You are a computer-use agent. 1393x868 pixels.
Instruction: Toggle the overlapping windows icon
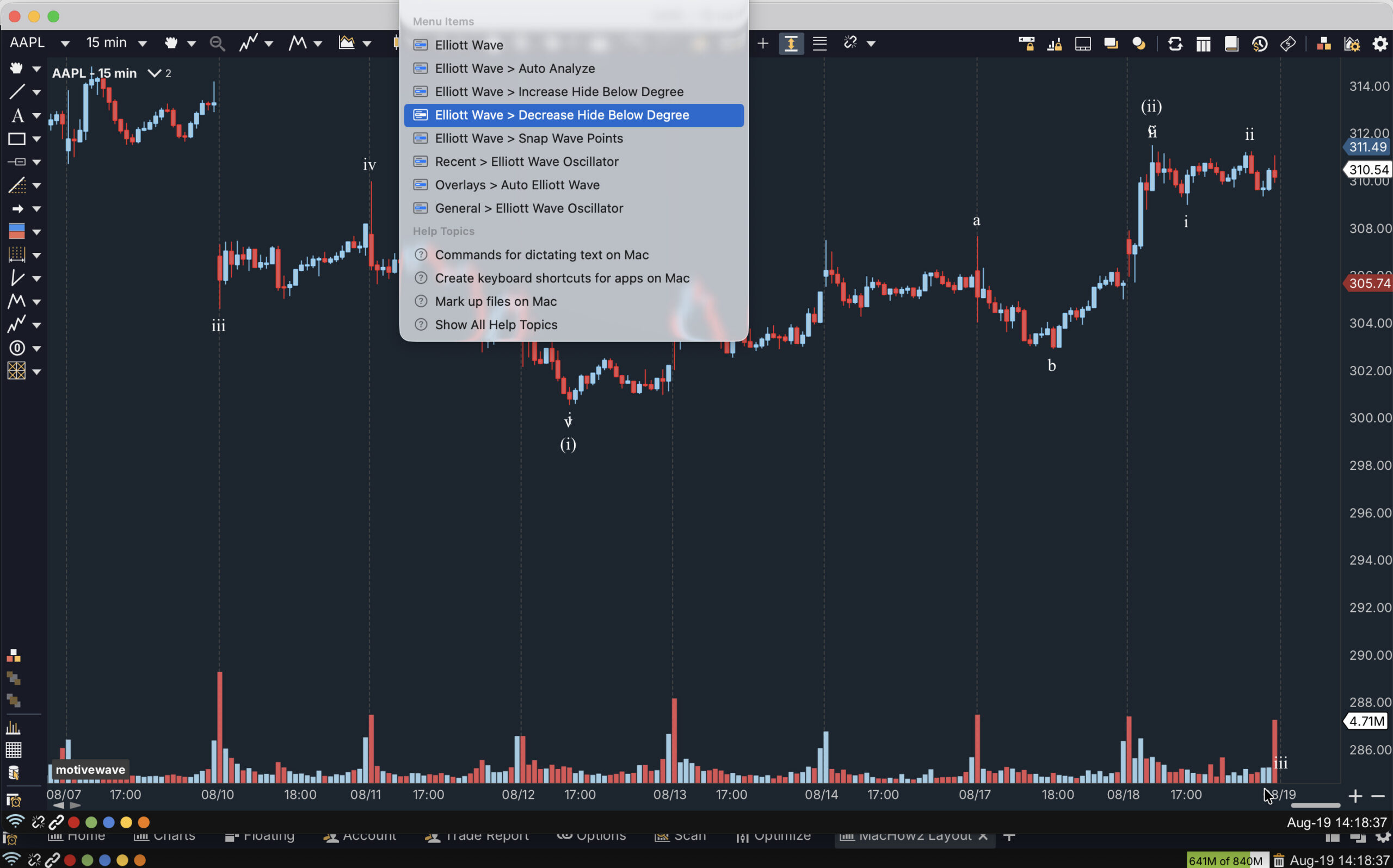coord(1111,44)
